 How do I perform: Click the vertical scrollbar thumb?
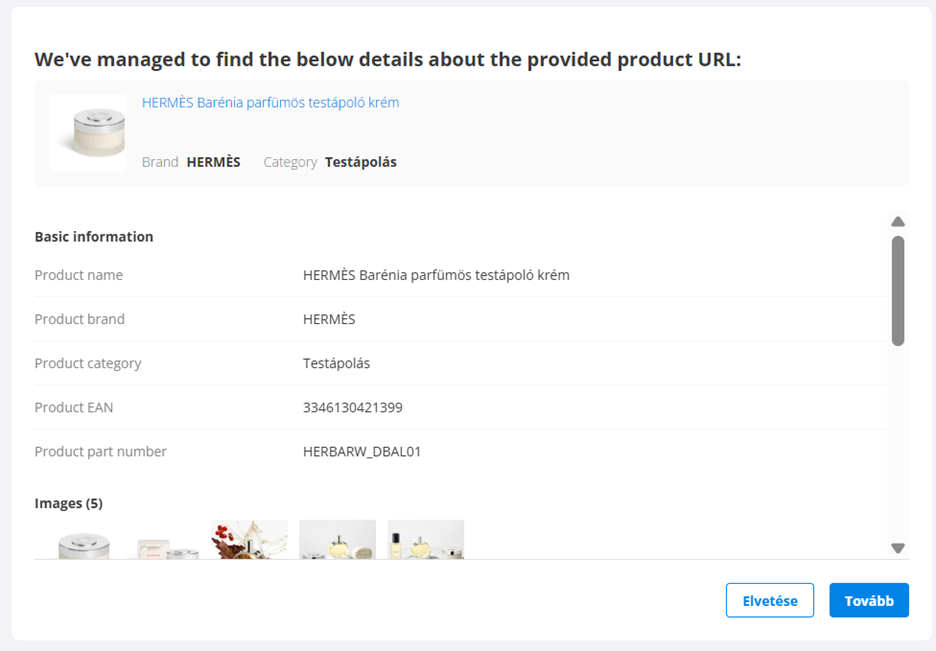pyautogui.click(x=898, y=290)
